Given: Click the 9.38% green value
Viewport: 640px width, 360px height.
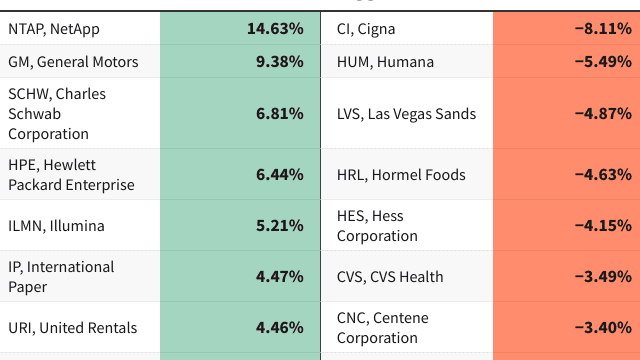Looking at the screenshot, I should pos(280,61).
